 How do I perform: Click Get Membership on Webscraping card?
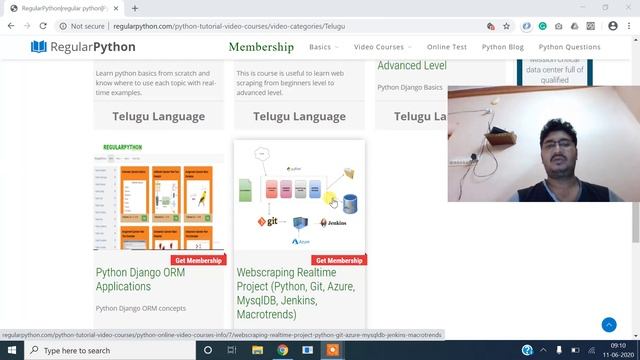[x=339, y=260]
